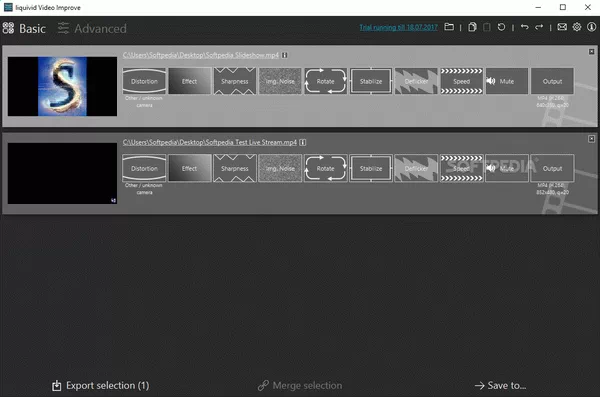
Task: Click the reset icon in toolbar
Action: tap(501, 27)
